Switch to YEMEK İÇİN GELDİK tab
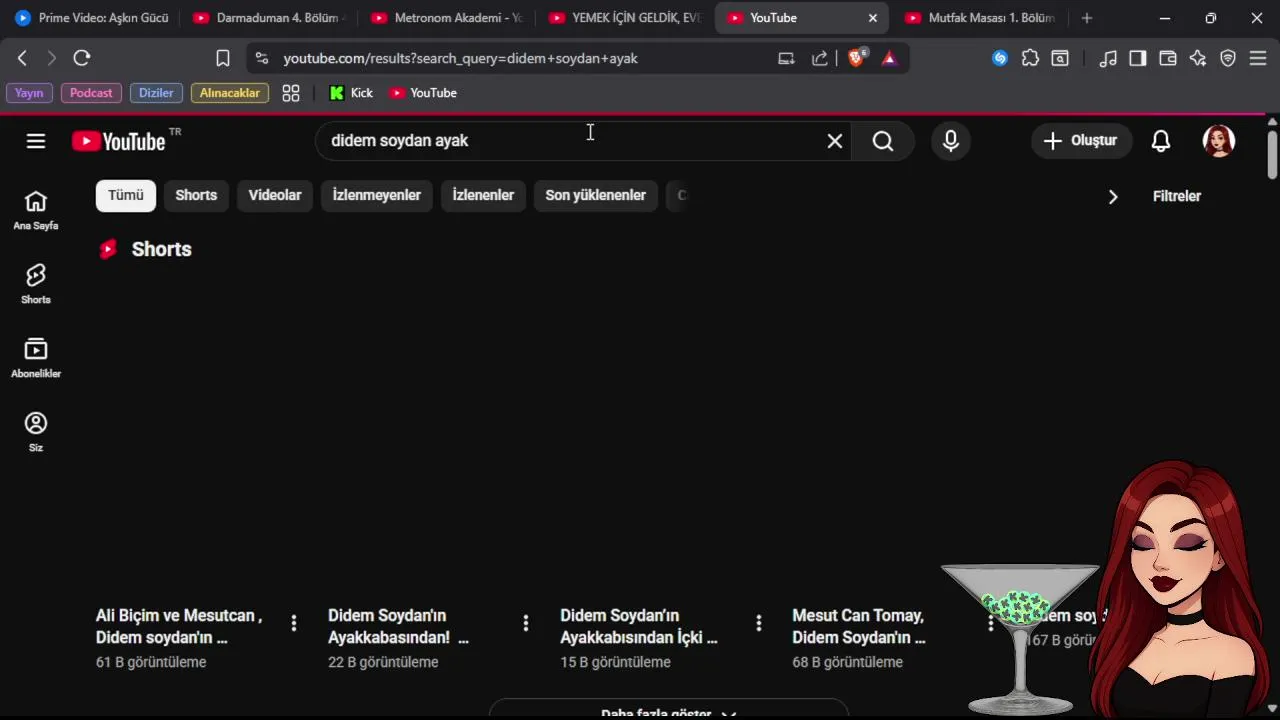Viewport: 1280px width, 720px height. click(626, 18)
